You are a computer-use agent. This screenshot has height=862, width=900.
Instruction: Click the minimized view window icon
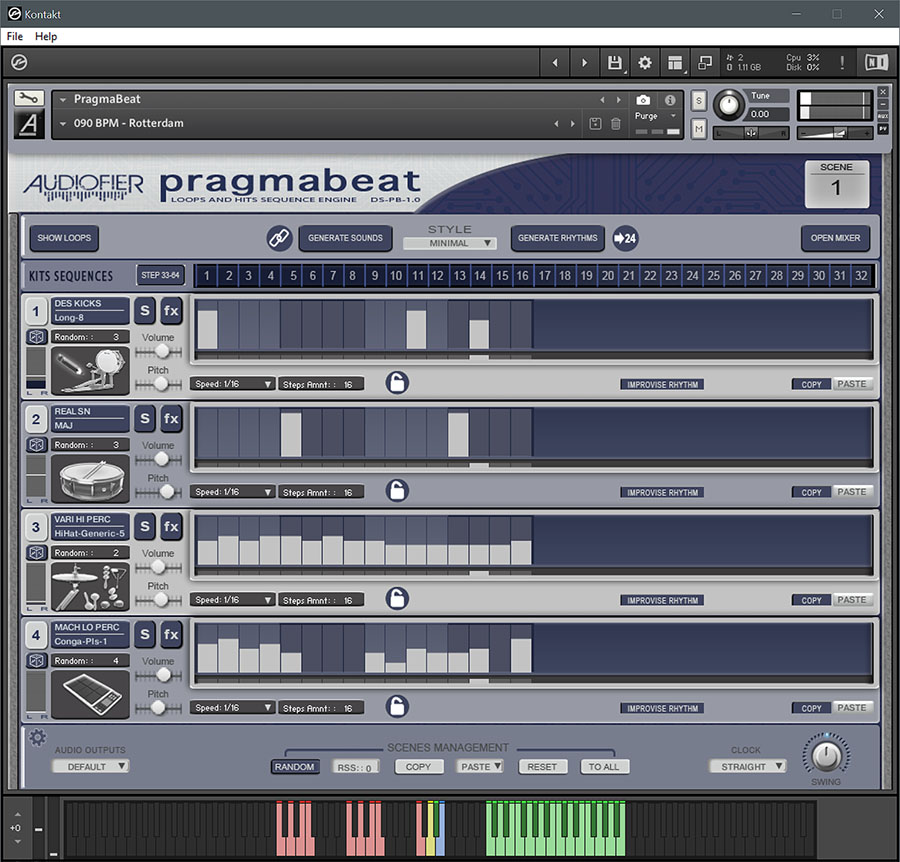coord(705,63)
